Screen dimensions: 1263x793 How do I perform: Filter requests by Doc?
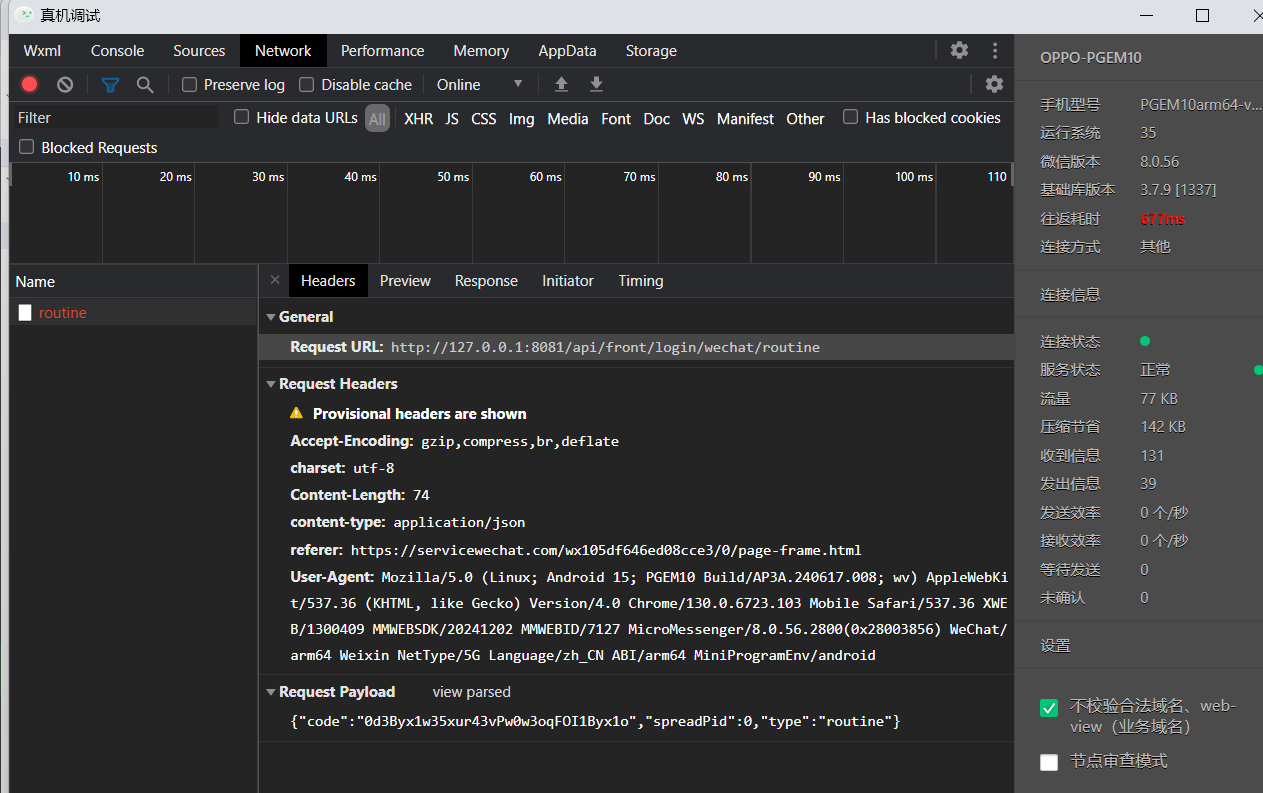click(657, 119)
